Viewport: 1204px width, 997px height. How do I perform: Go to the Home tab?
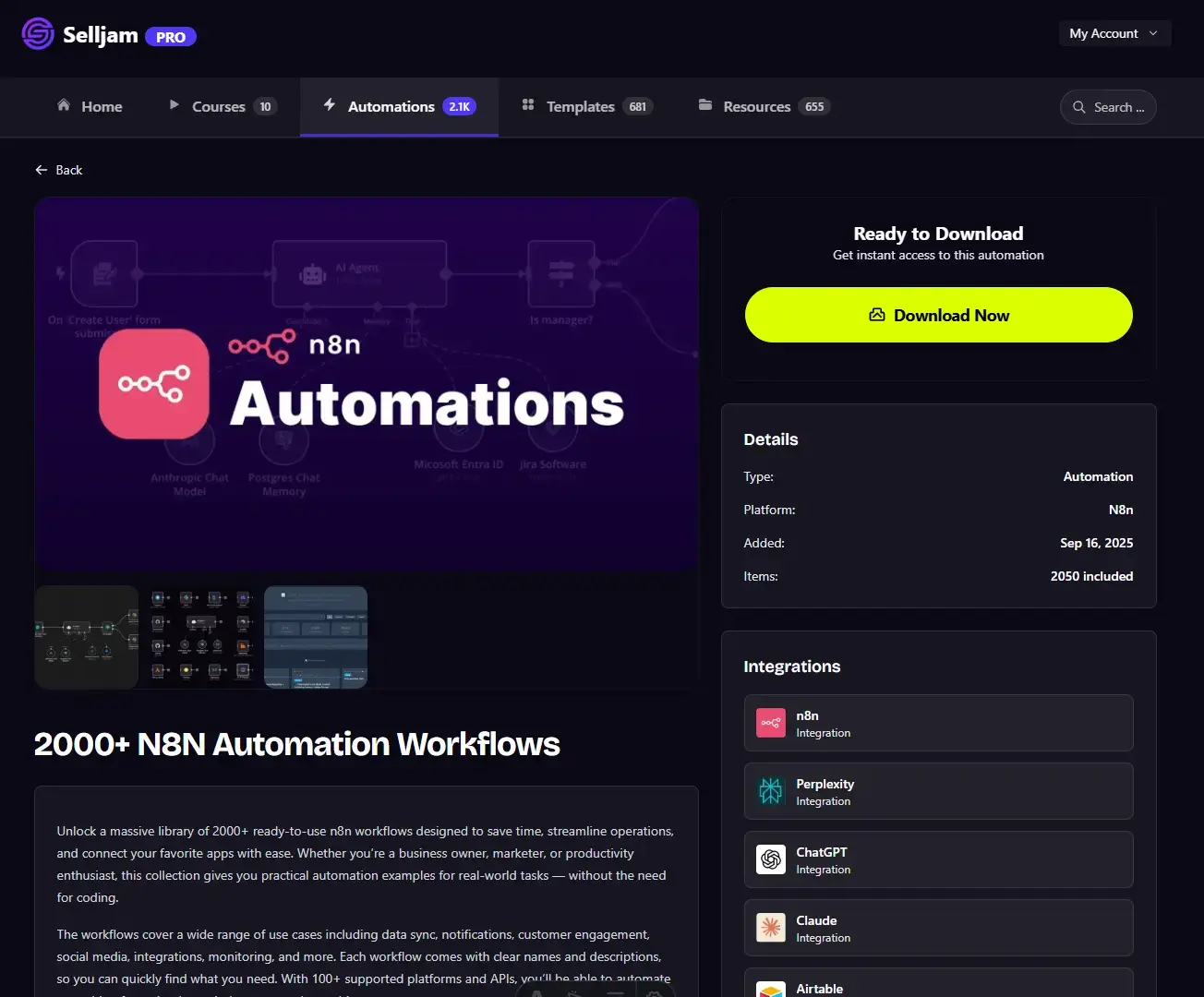(90, 106)
